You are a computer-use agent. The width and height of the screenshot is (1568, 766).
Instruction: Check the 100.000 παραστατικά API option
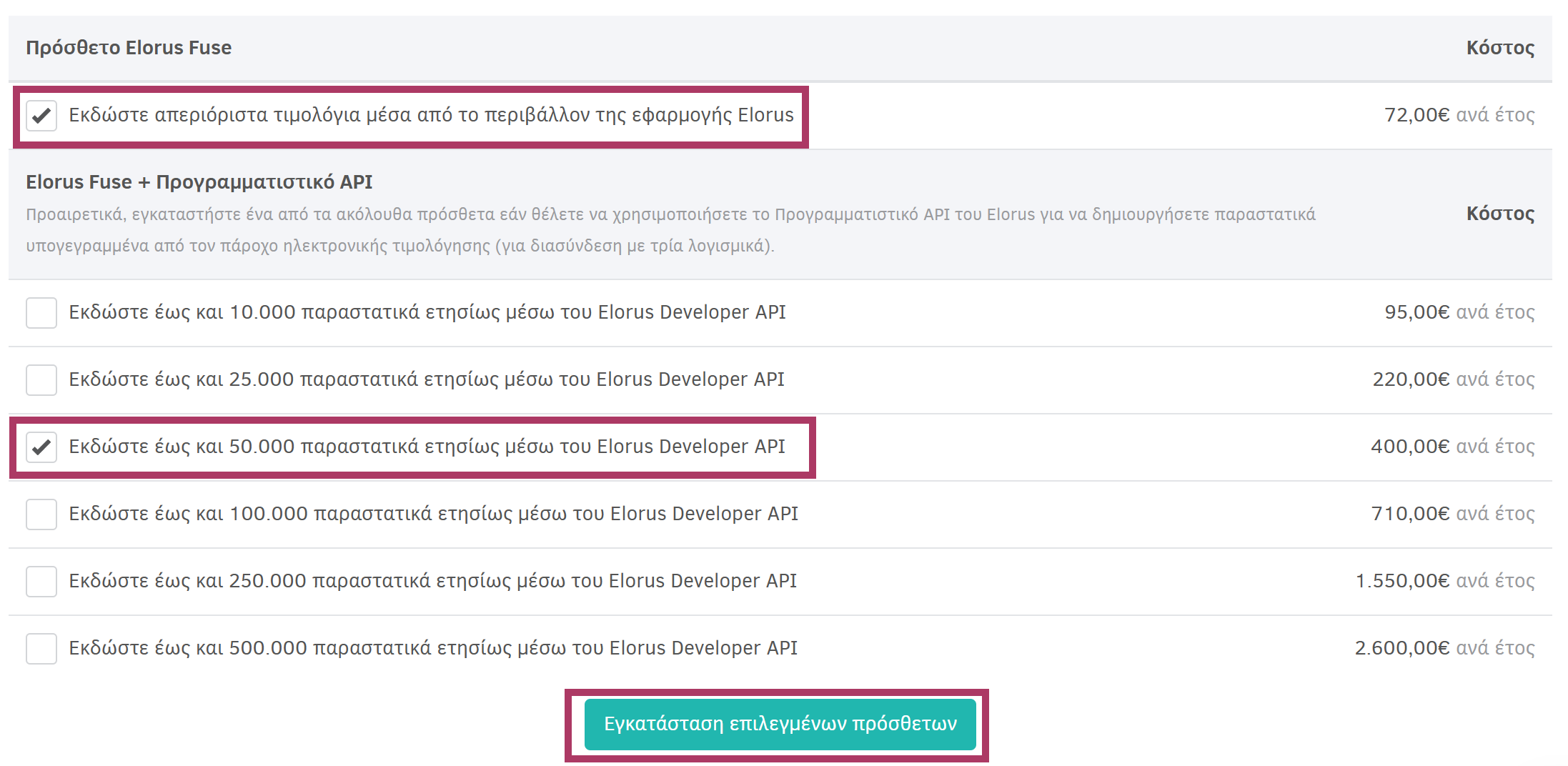41,514
